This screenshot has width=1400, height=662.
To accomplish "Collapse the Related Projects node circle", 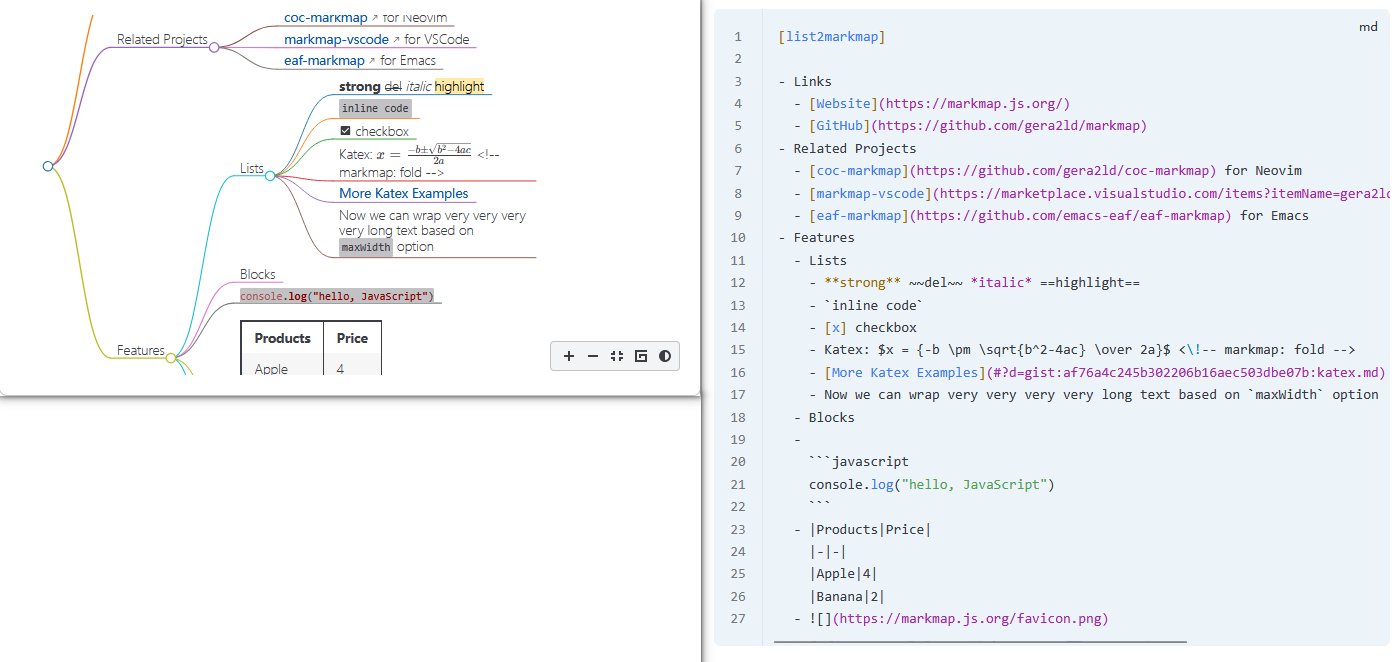I will [214, 47].
